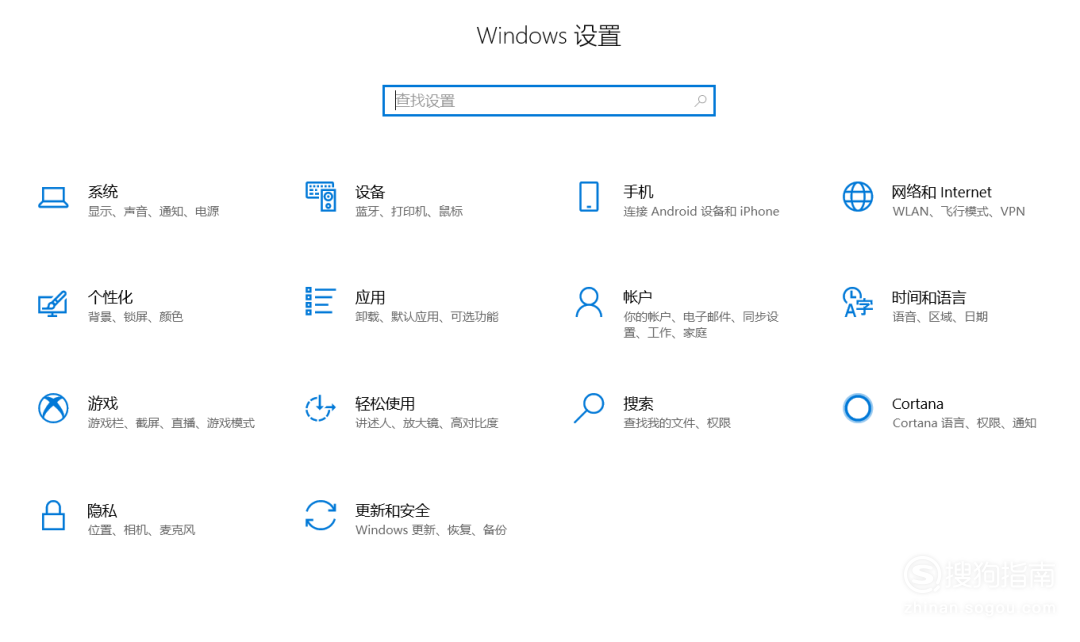Open 个性化 settings title
This screenshot has width=1080, height=642.
point(110,297)
